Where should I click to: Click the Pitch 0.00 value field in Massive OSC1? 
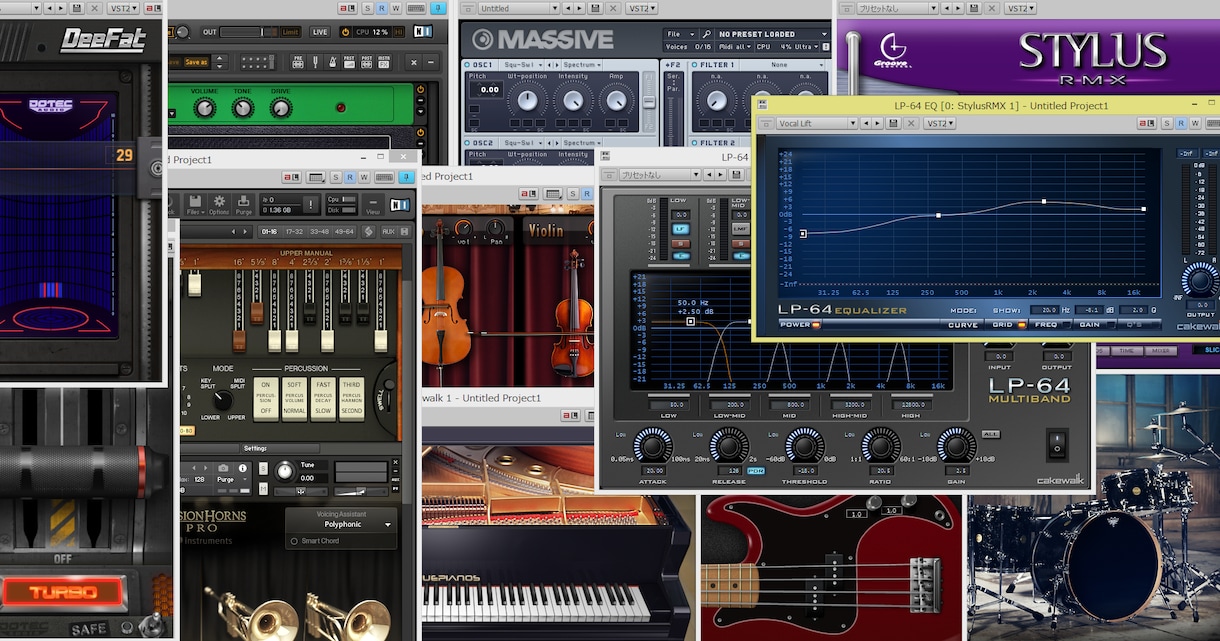(486, 90)
